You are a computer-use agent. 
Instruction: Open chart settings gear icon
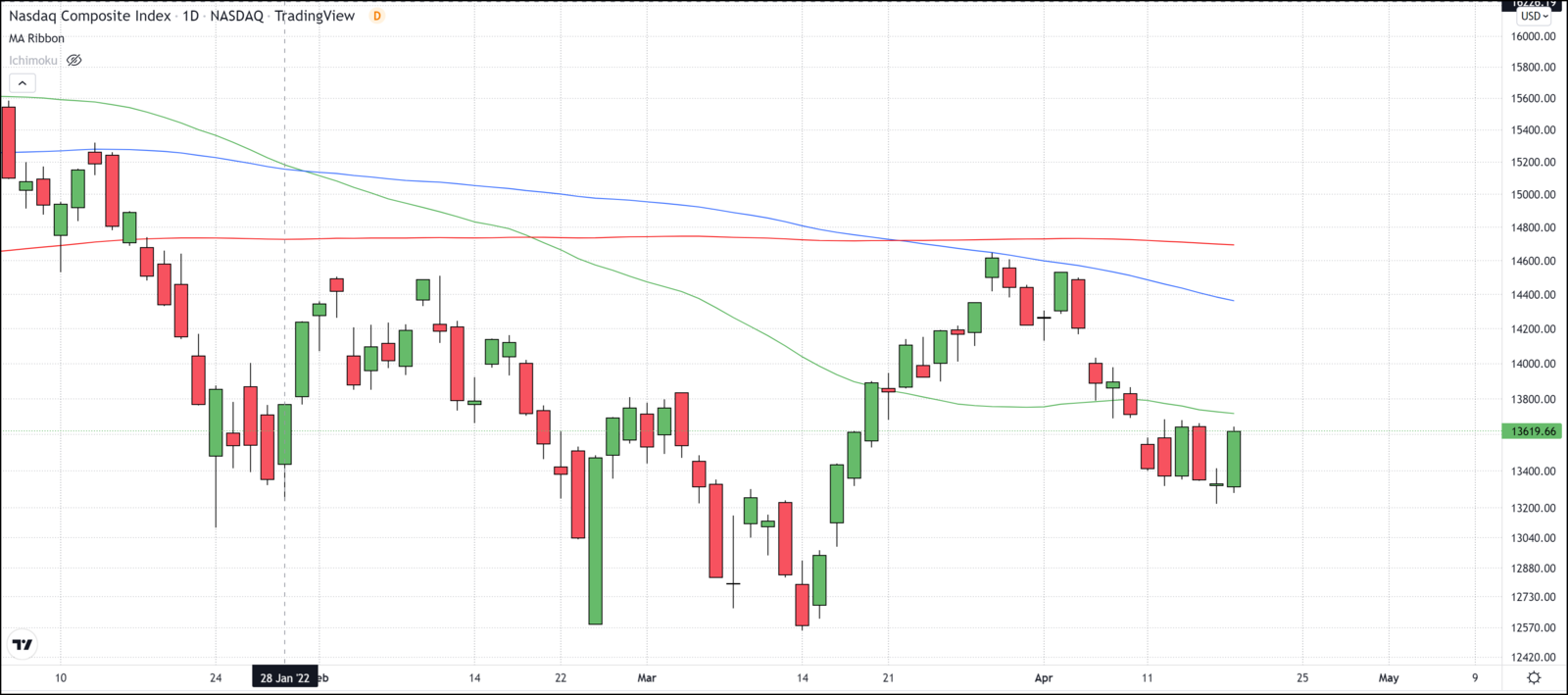(1534, 677)
